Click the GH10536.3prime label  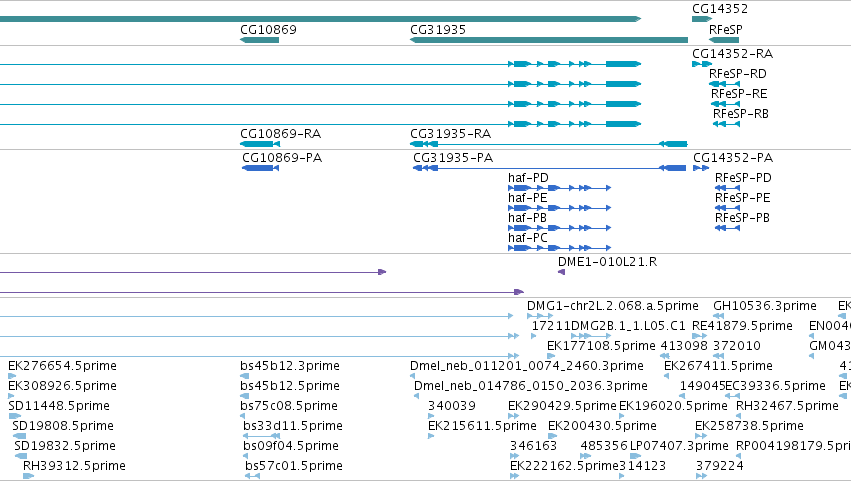[x=765, y=306]
